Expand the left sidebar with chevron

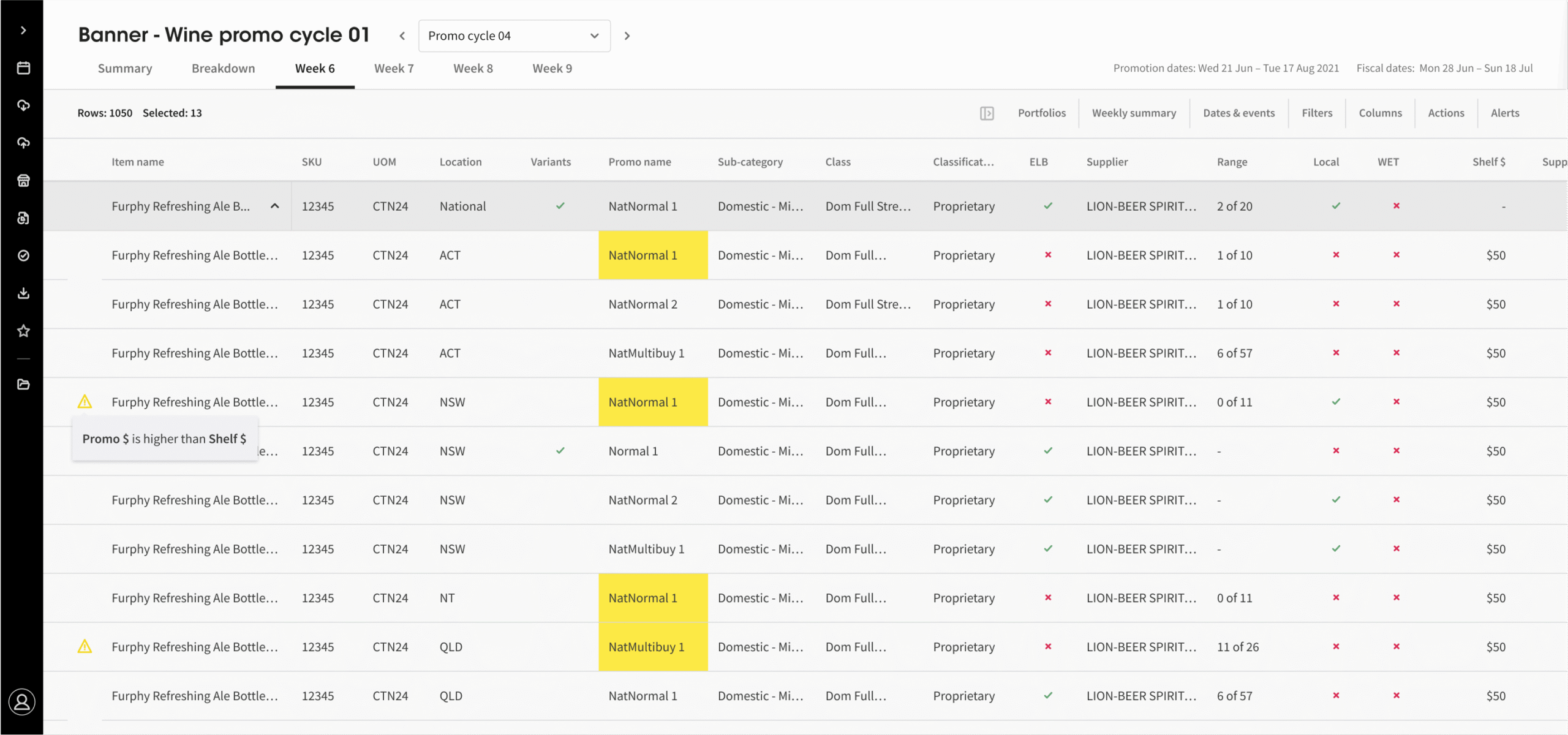coord(23,30)
